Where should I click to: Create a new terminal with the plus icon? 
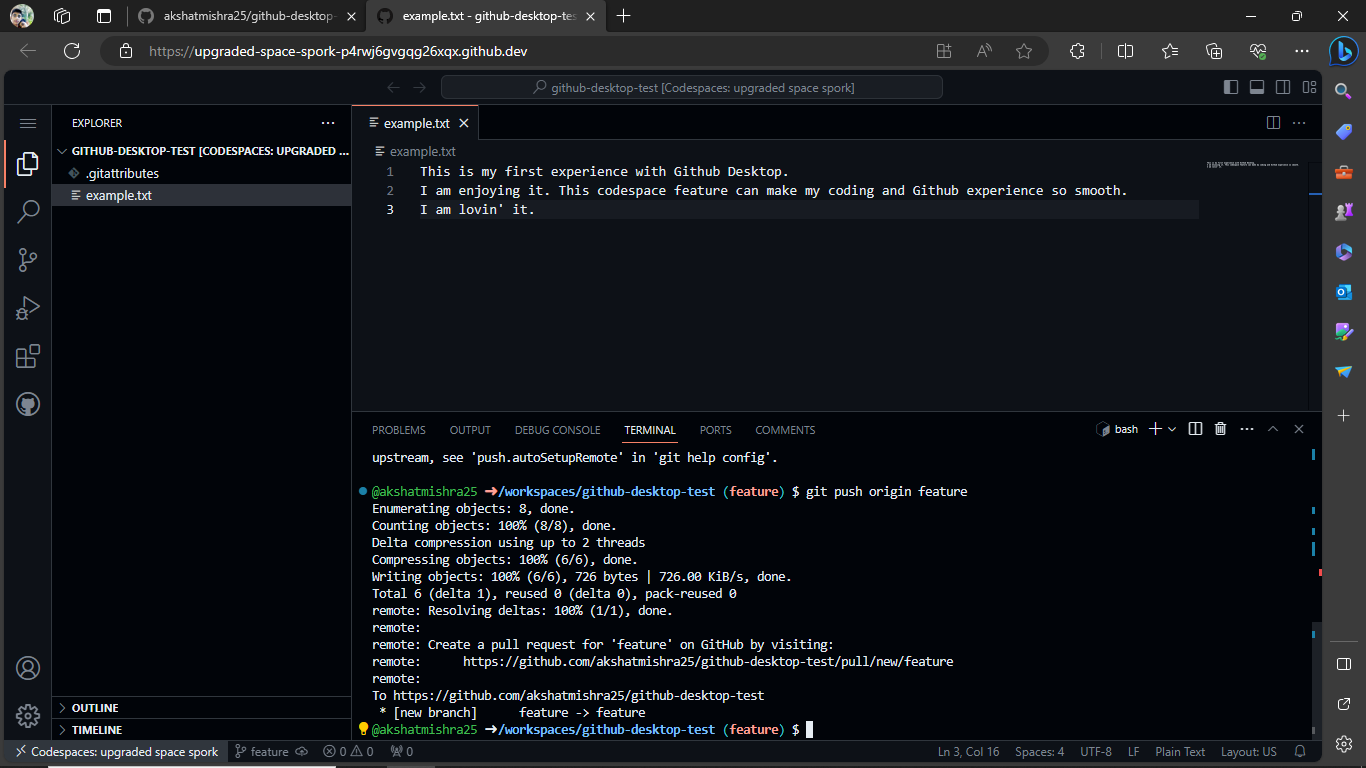[x=1157, y=428]
